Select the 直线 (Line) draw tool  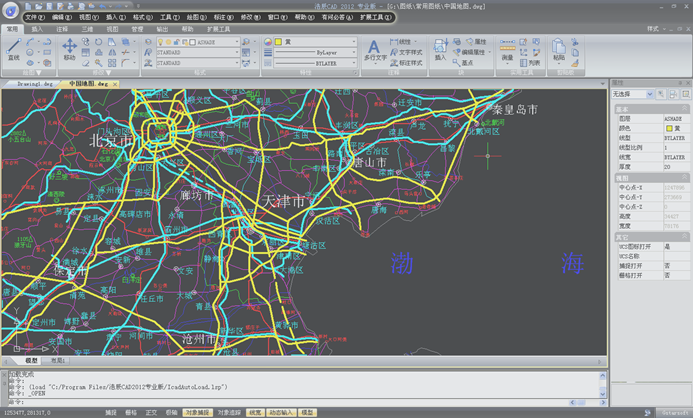pyautogui.click(x=13, y=48)
